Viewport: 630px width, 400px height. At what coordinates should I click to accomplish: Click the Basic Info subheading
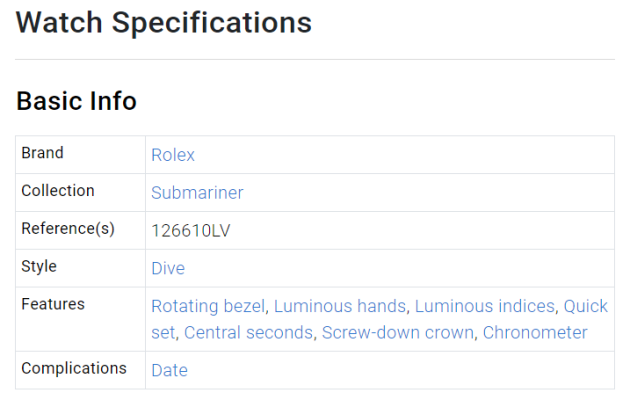[x=76, y=101]
